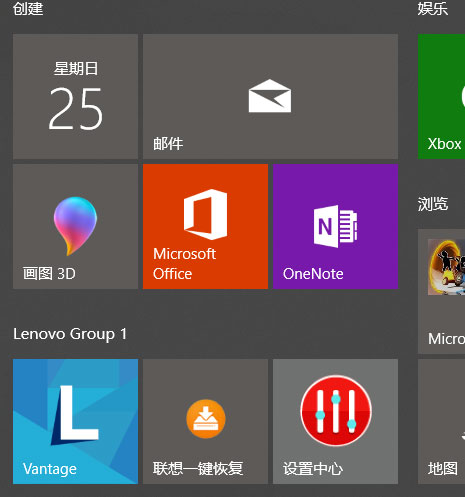The image size is (465, 497).
Task: Select the 娱乐 group heading
Action: pos(433,9)
